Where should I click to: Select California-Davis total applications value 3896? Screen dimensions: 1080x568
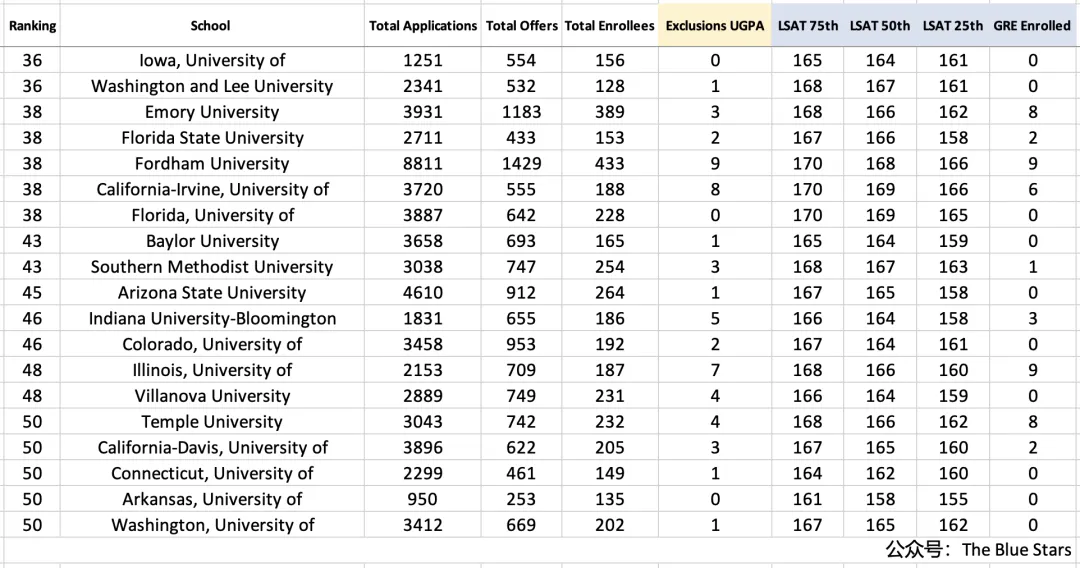[x=422, y=448]
